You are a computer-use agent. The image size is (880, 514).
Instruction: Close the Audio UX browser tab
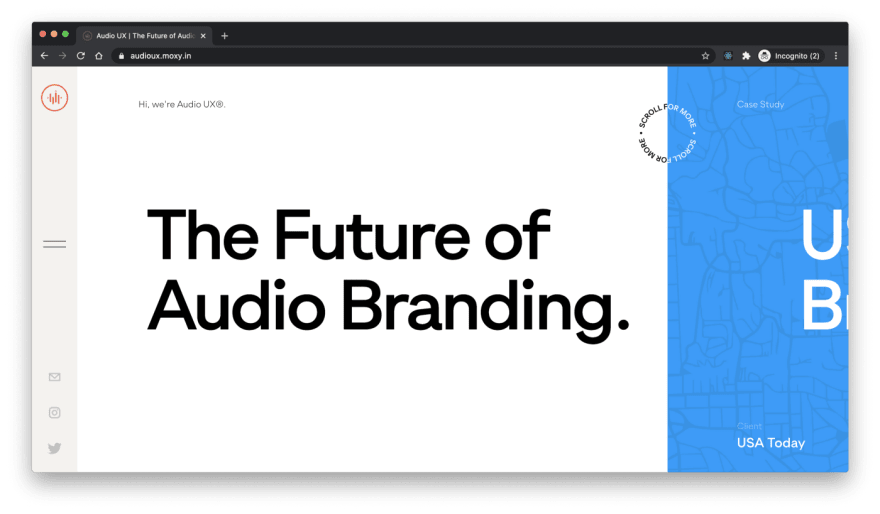pyautogui.click(x=203, y=36)
